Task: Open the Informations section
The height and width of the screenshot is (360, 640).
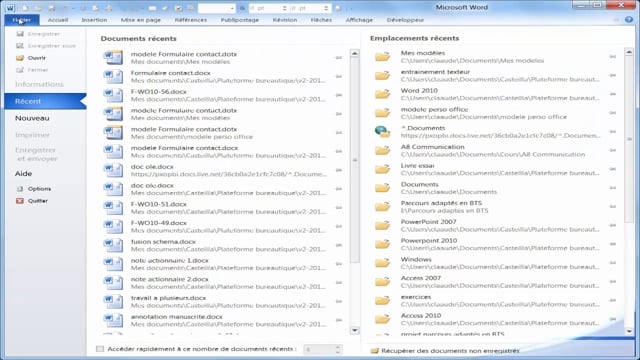Action: 39,84
